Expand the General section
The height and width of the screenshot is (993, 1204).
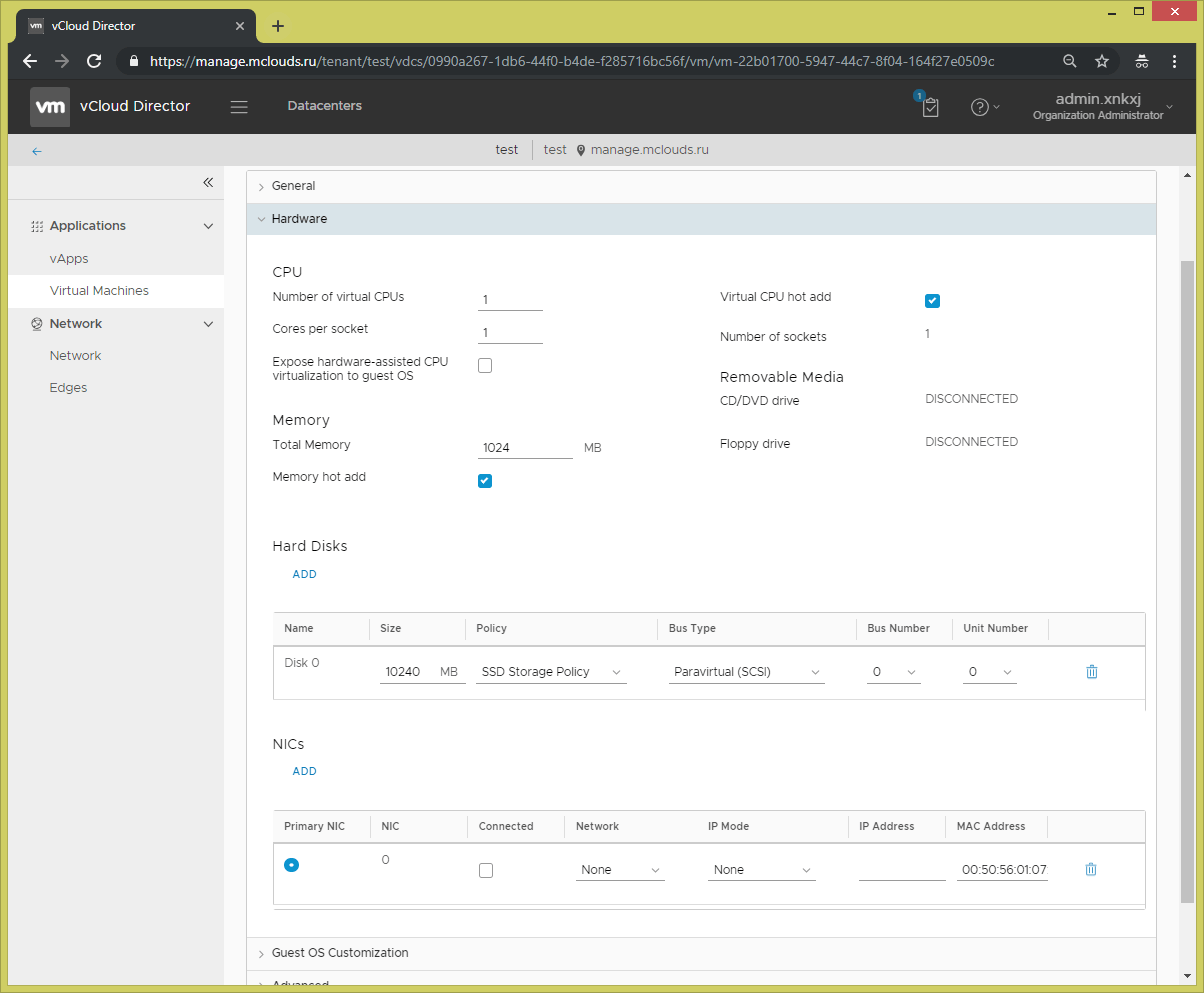pyautogui.click(x=701, y=187)
